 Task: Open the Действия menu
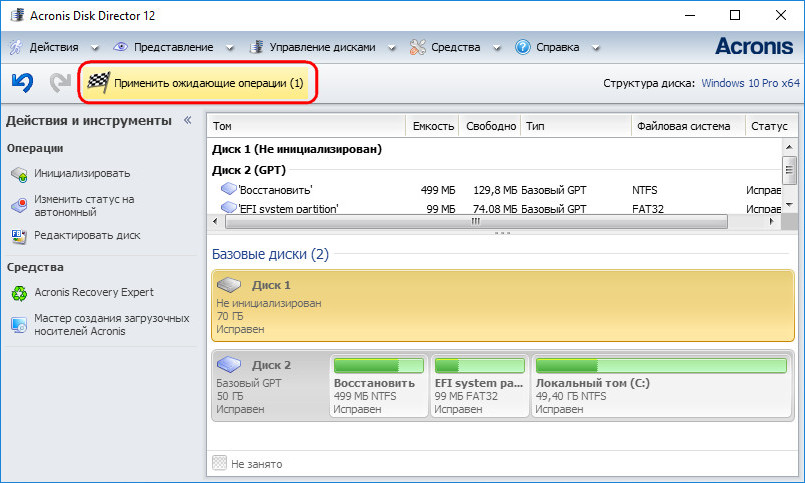tap(54, 47)
